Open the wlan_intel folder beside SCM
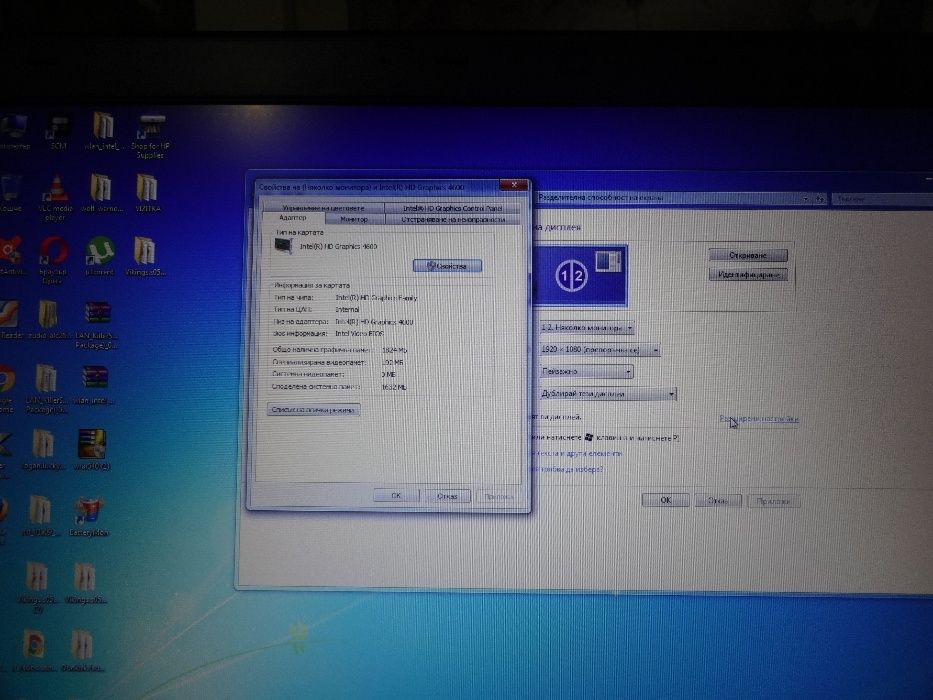This screenshot has height=700, width=933. tap(104, 131)
